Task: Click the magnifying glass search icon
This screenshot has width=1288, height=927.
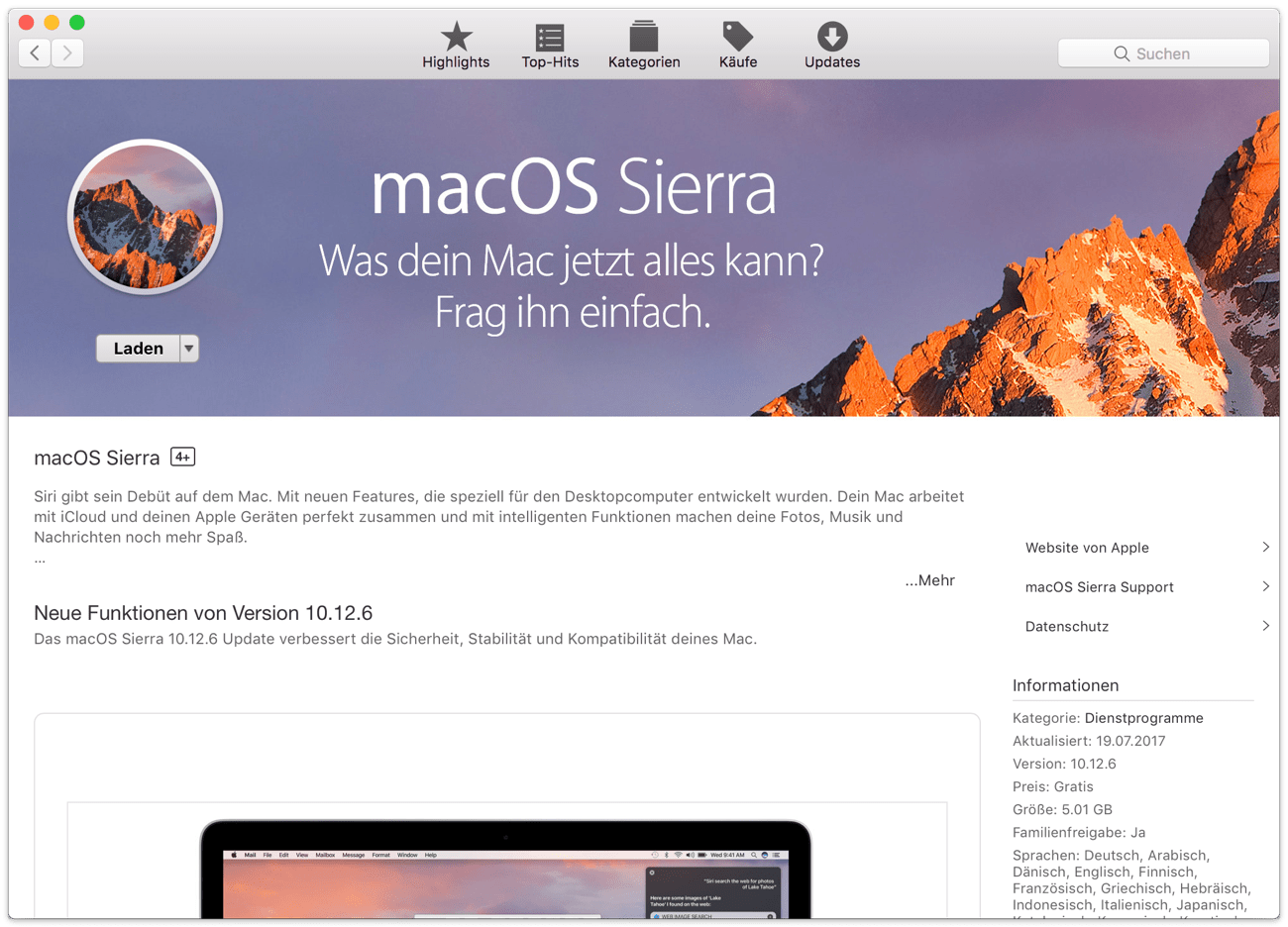Action: [1122, 53]
